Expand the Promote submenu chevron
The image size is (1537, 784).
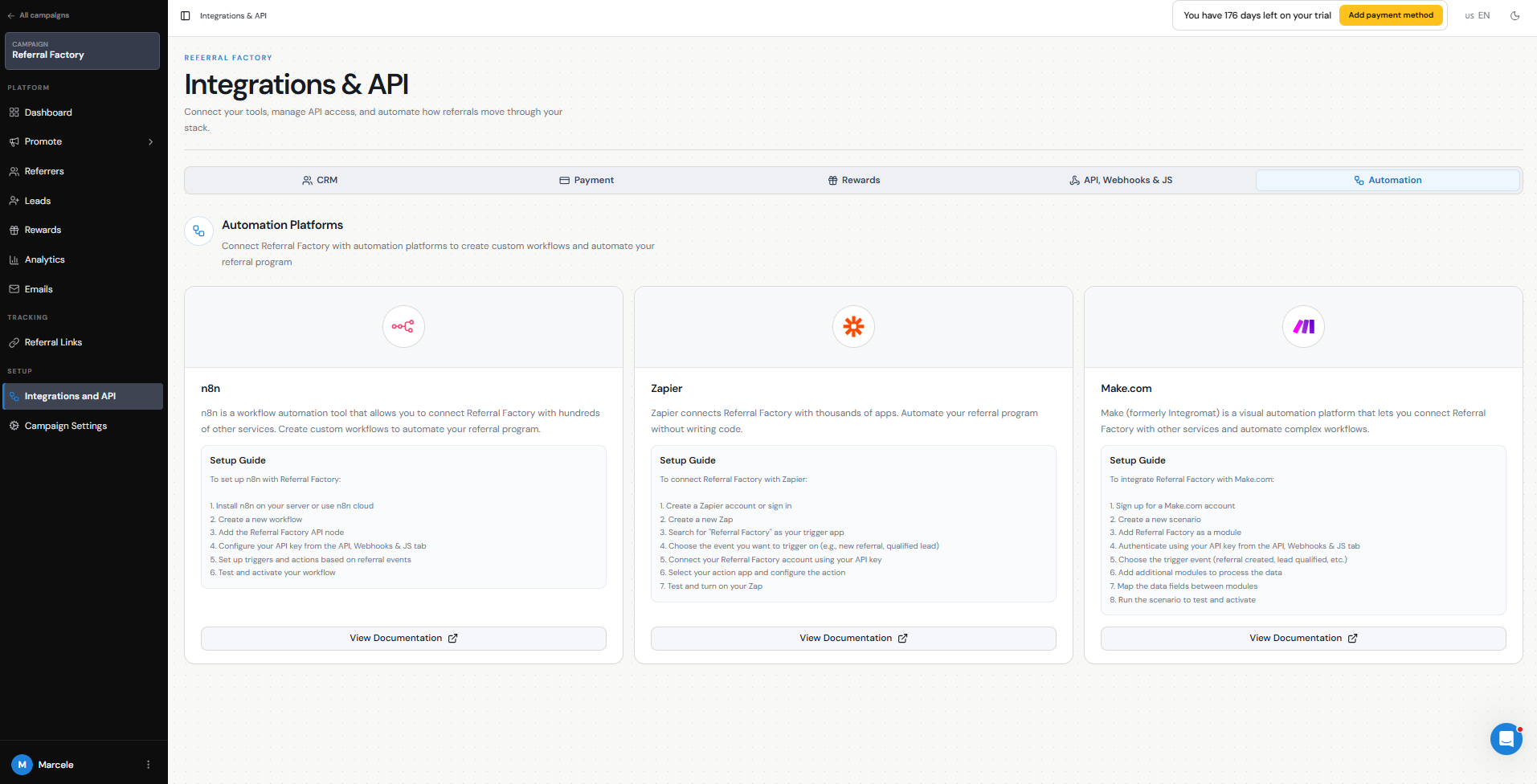(x=150, y=142)
